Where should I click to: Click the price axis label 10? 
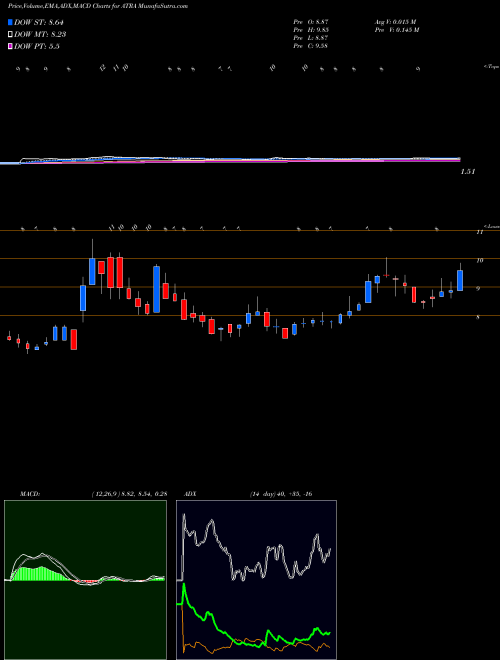pos(479,261)
